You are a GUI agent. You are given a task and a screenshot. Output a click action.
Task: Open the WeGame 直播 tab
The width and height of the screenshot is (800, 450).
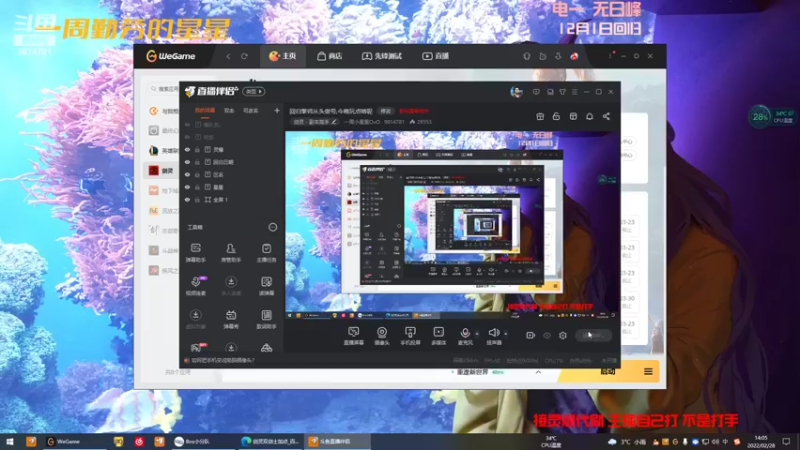point(436,56)
